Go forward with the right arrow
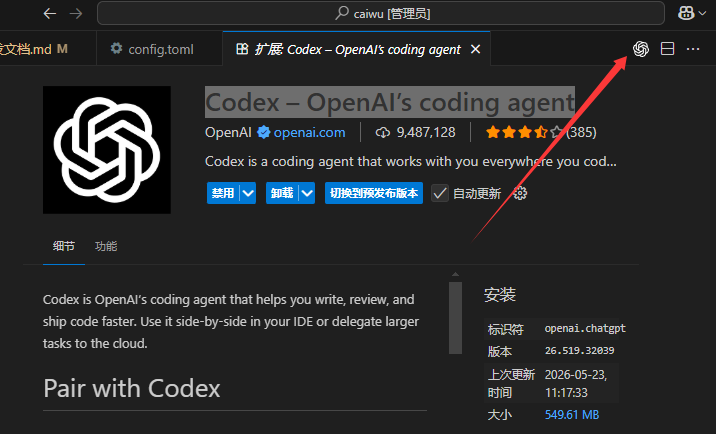 (x=76, y=14)
